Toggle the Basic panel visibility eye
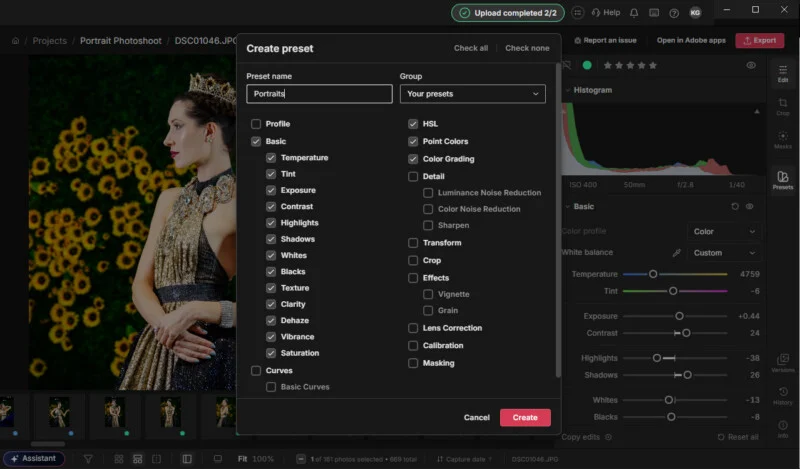The image size is (800, 469). pos(749,207)
